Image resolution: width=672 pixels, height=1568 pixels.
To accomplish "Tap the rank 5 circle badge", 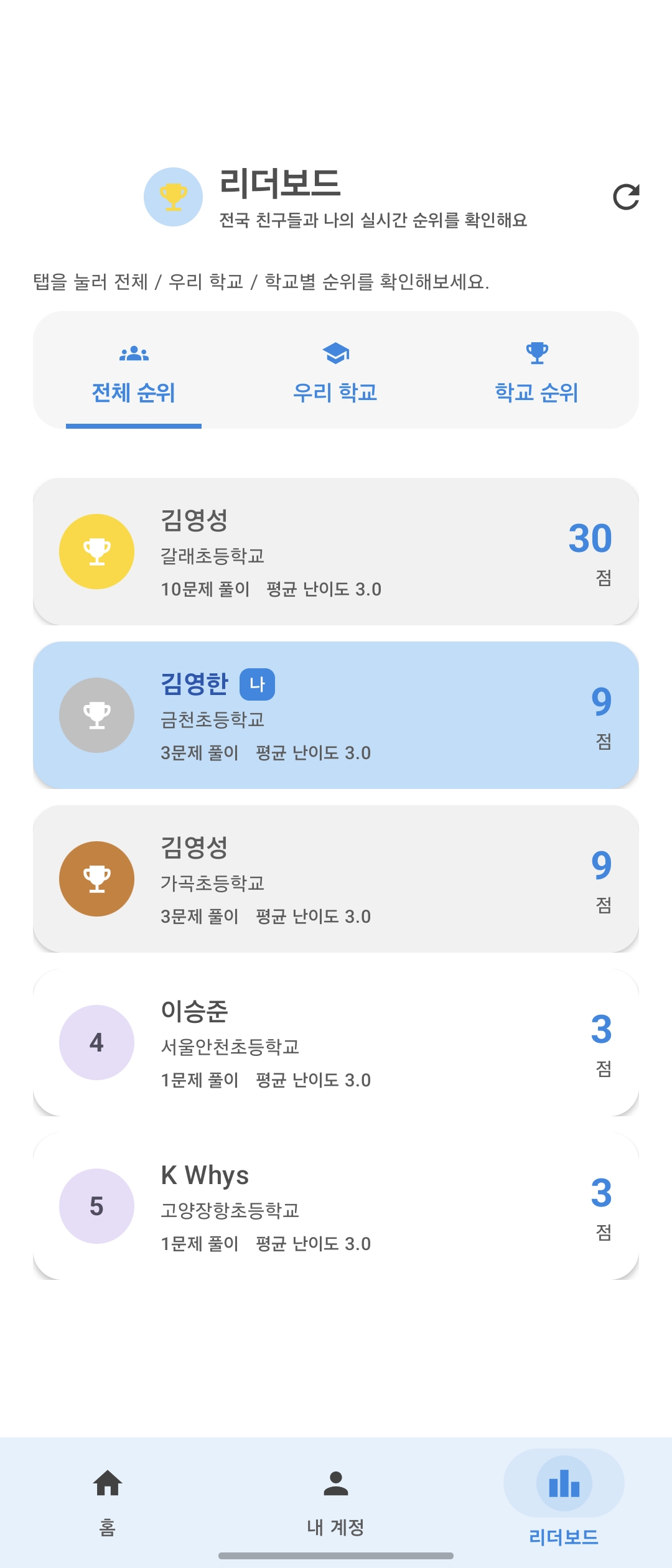I will click(96, 1206).
